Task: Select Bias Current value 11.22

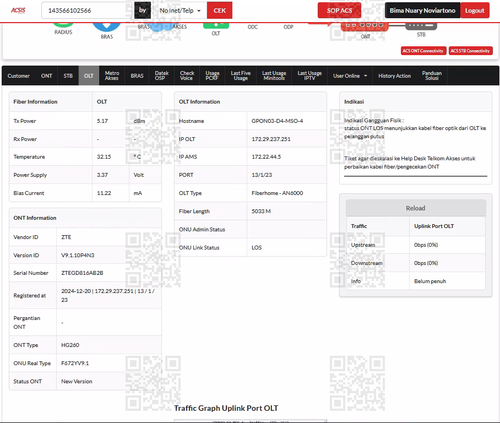Action: tap(104, 193)
